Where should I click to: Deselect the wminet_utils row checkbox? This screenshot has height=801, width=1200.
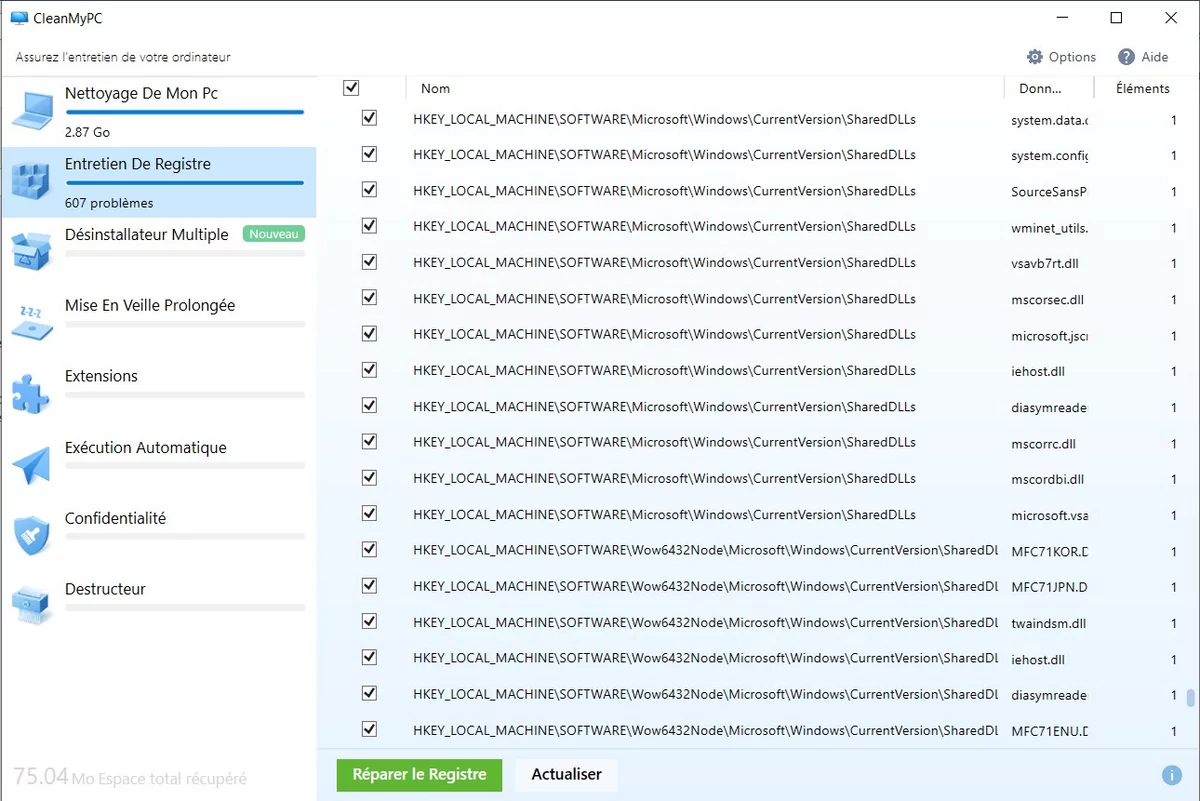tap(369, 226)
